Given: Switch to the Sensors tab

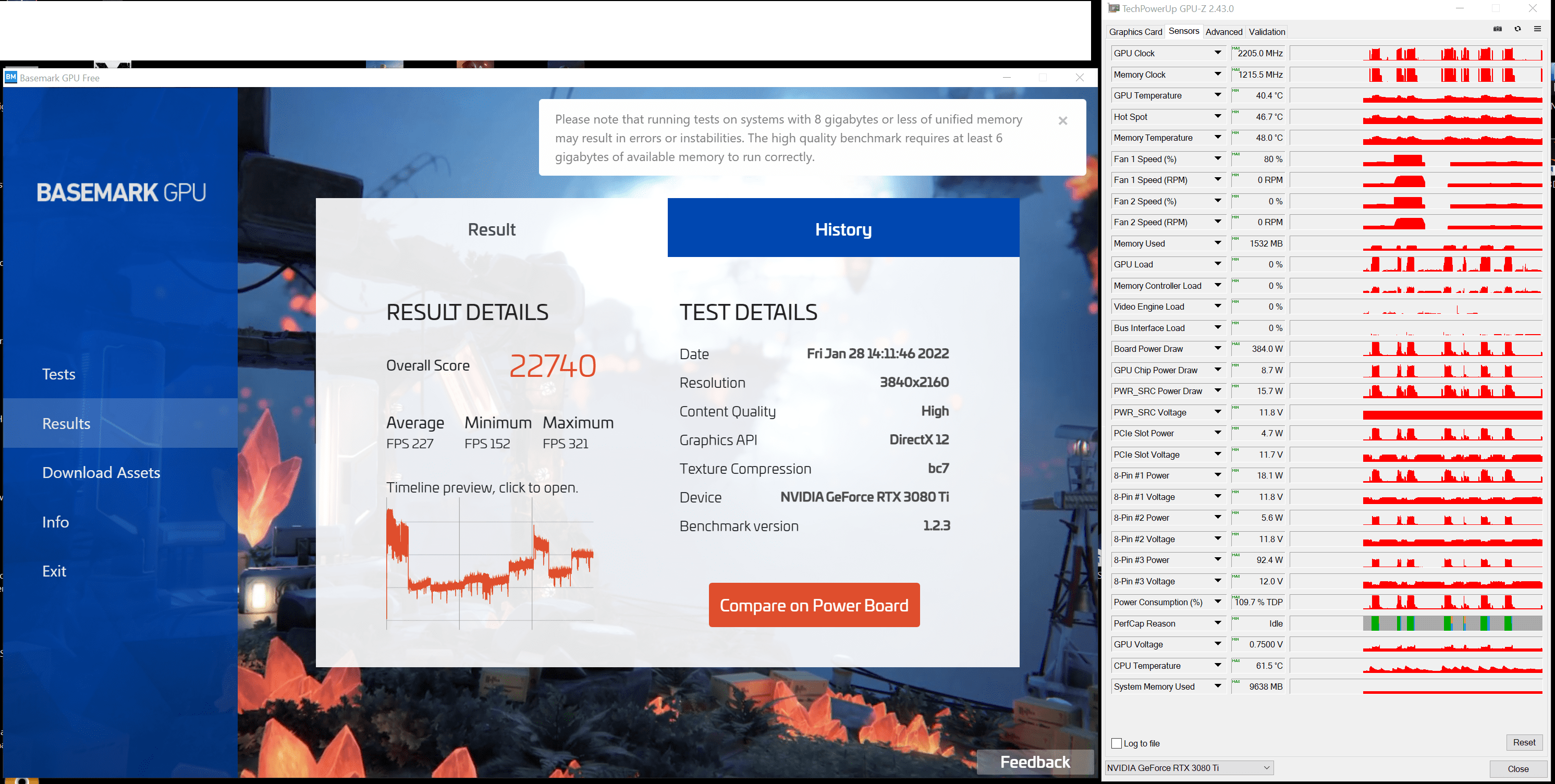Looking at the screenshot, I should tap(1183, 31).
